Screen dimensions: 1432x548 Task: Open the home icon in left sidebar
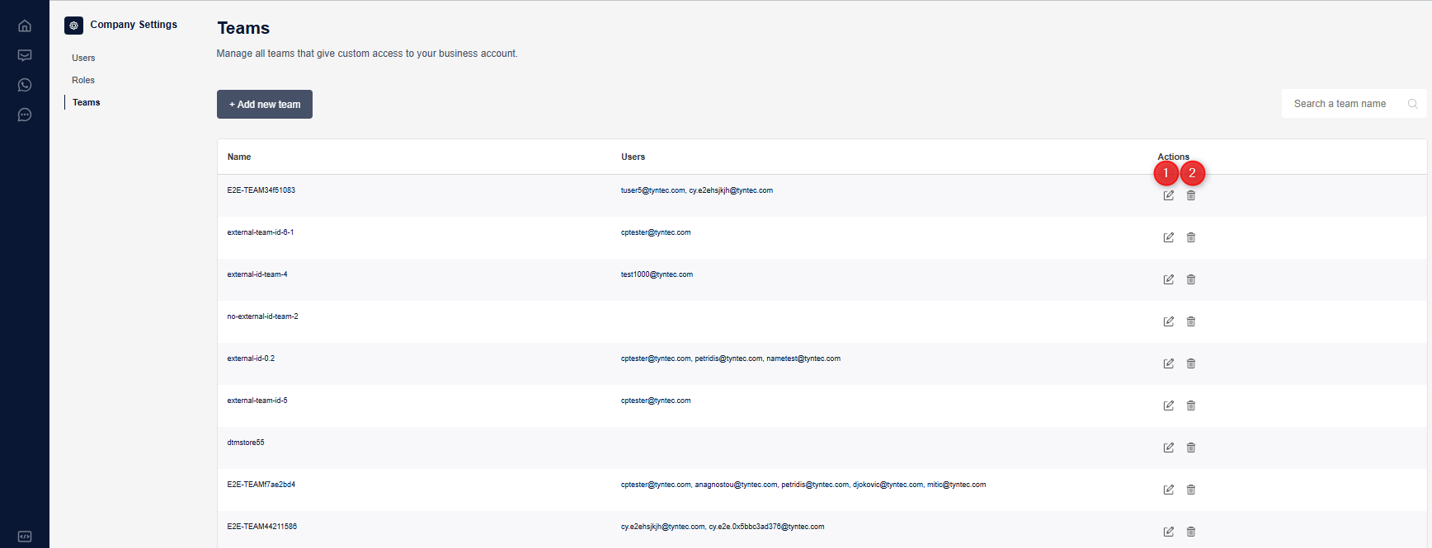25,26
